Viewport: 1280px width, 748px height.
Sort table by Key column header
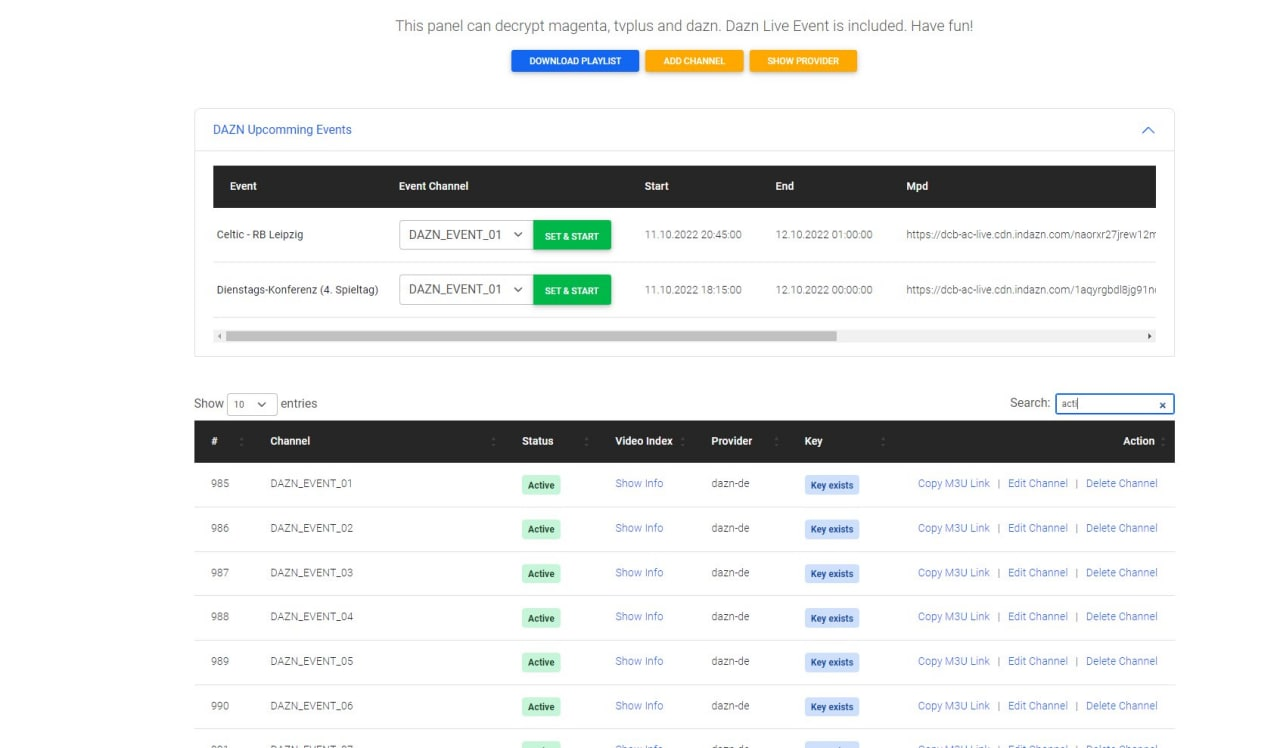[x=842, y=441]
